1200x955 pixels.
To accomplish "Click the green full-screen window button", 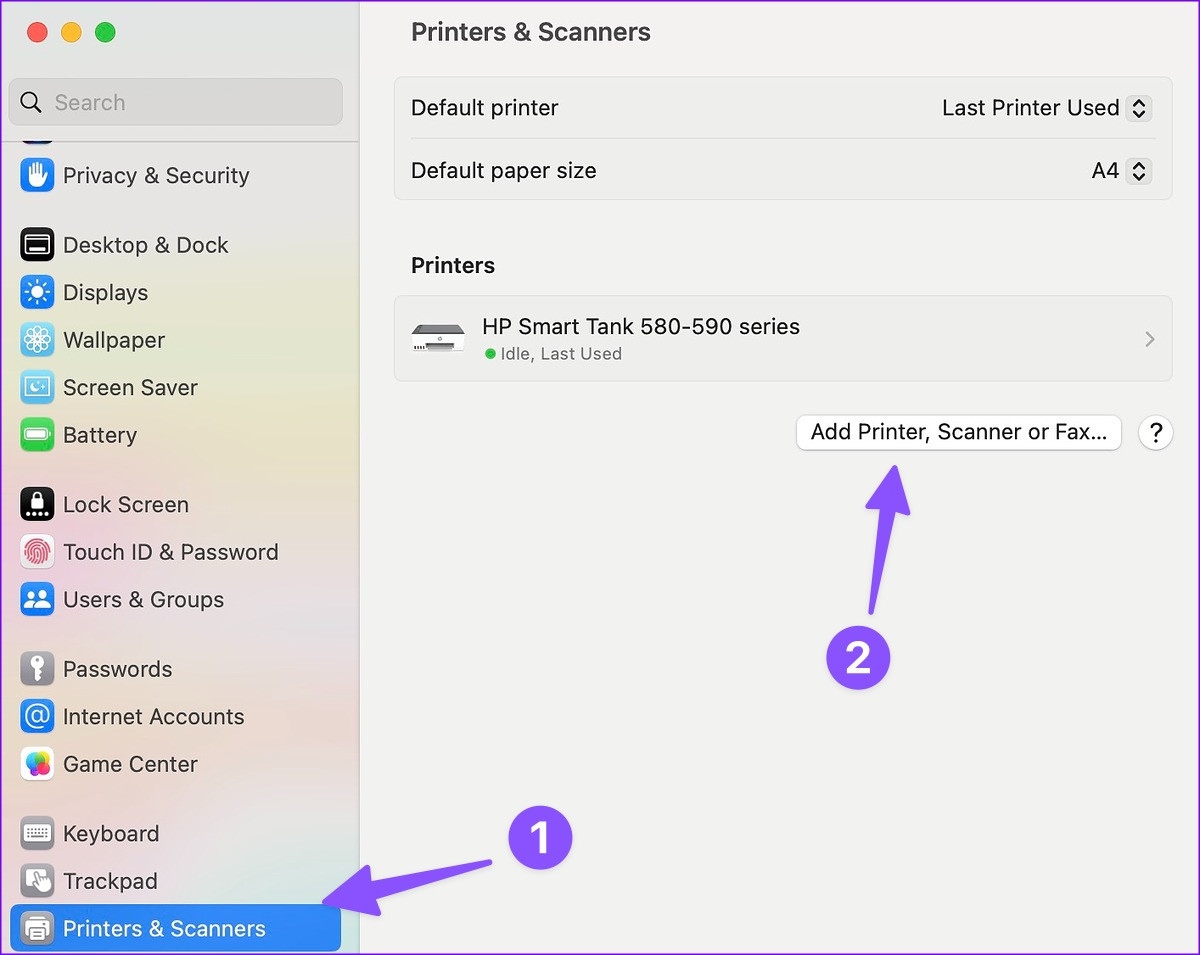I will tap(105, 32).
